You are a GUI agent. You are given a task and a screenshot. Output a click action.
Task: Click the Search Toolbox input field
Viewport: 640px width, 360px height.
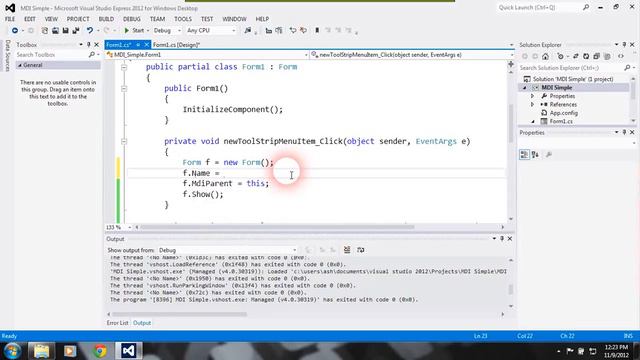pos(51,55)
